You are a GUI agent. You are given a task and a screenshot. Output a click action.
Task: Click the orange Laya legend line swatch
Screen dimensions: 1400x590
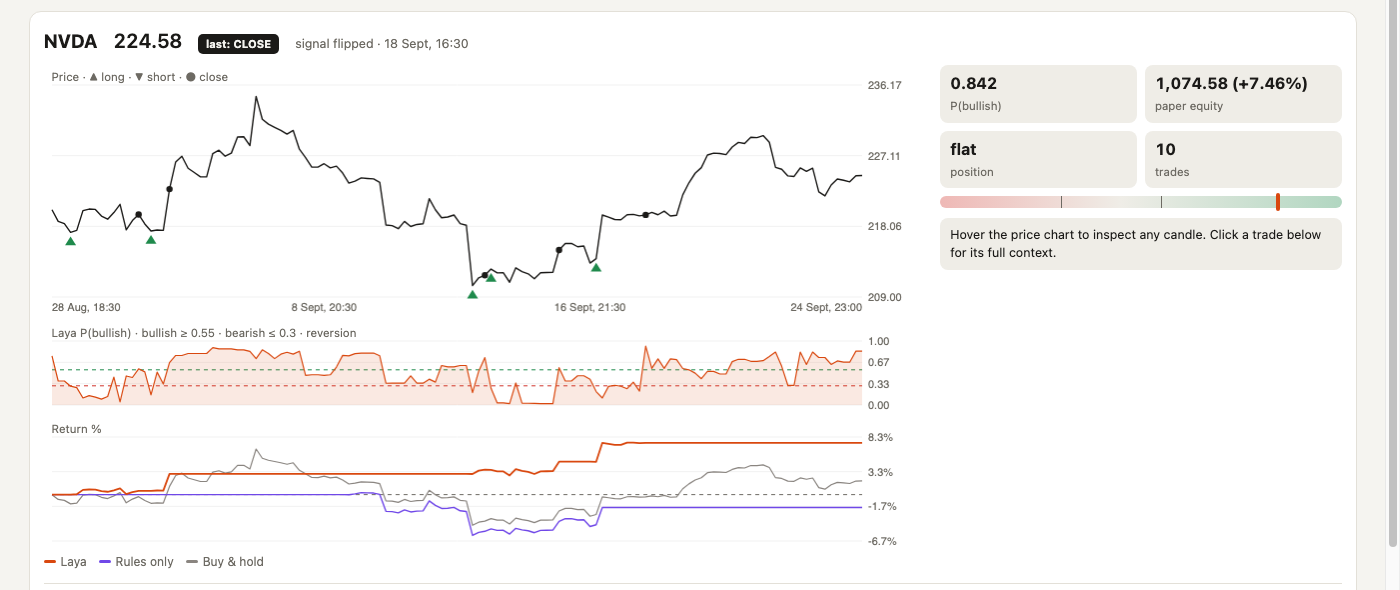click(x=50, y=562)
